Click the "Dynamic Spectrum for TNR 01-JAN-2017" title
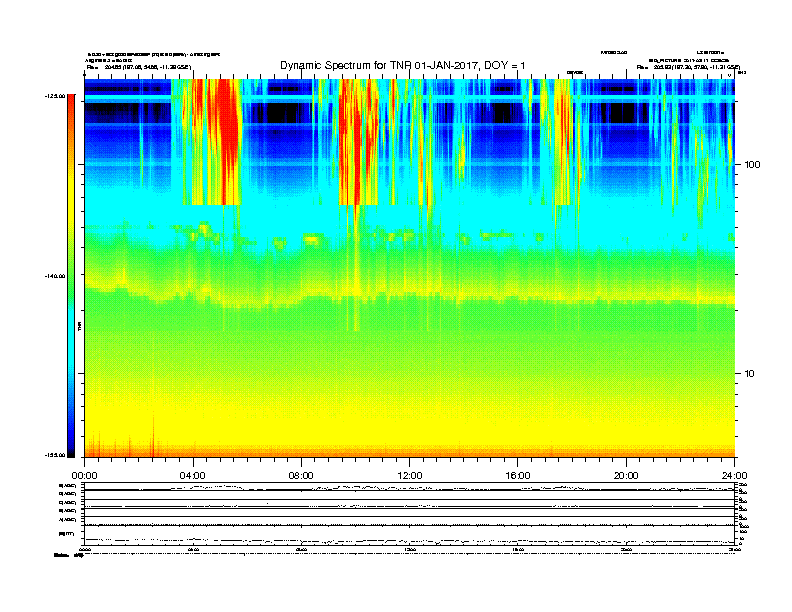792x612 pixels. click(x=403, y=66)
